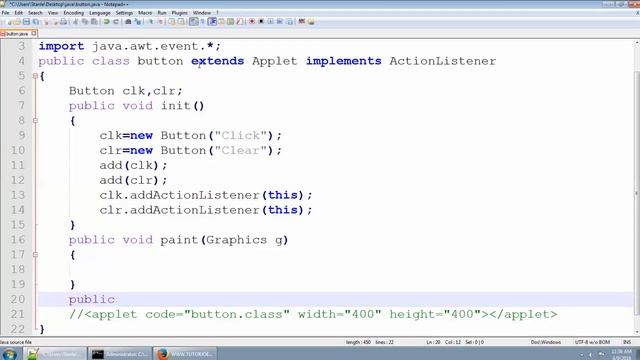
Task: Open the Settings menu
Action: 124,13
